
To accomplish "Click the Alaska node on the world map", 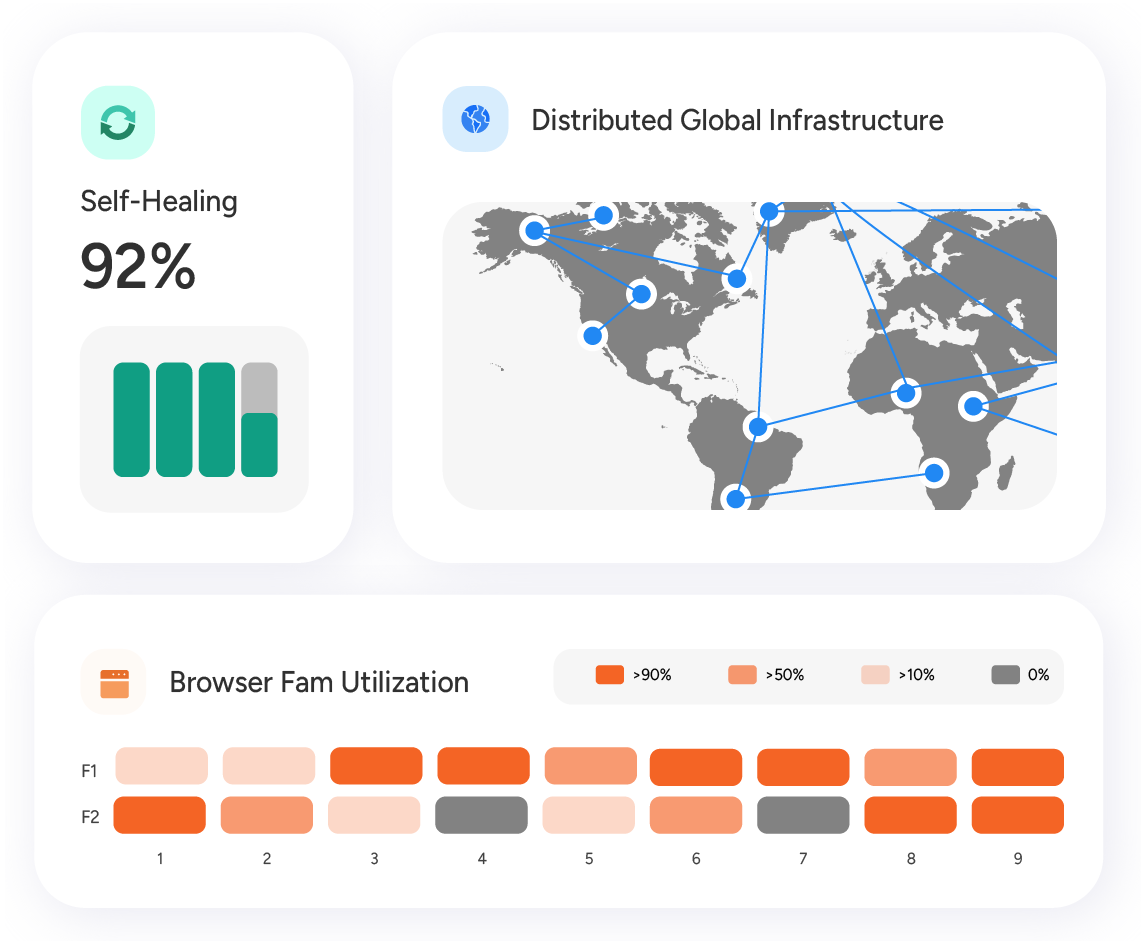I will (534, 231).
